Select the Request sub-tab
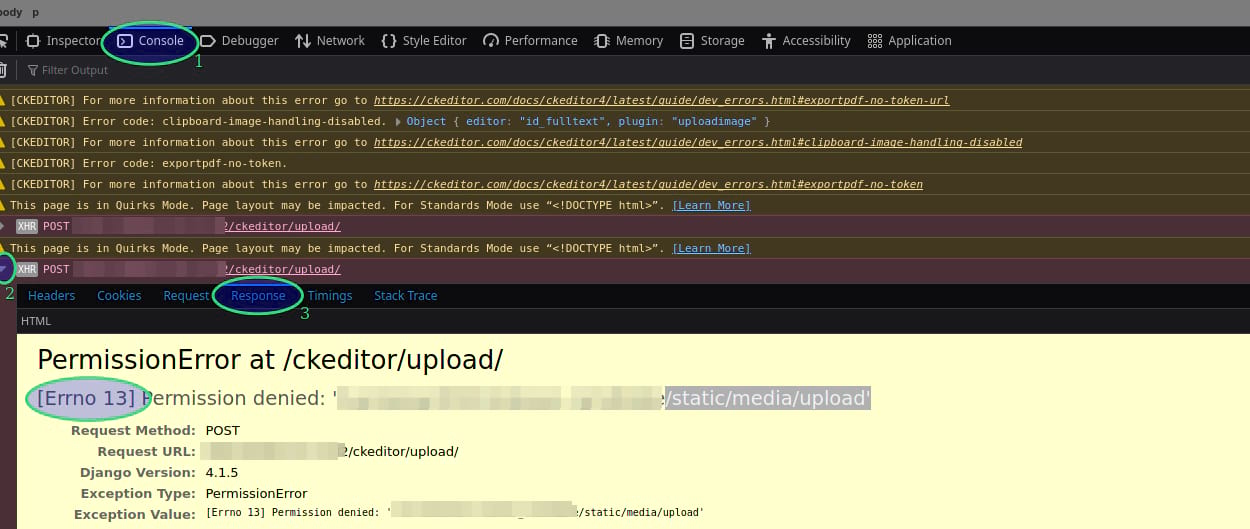 (186, 296)
